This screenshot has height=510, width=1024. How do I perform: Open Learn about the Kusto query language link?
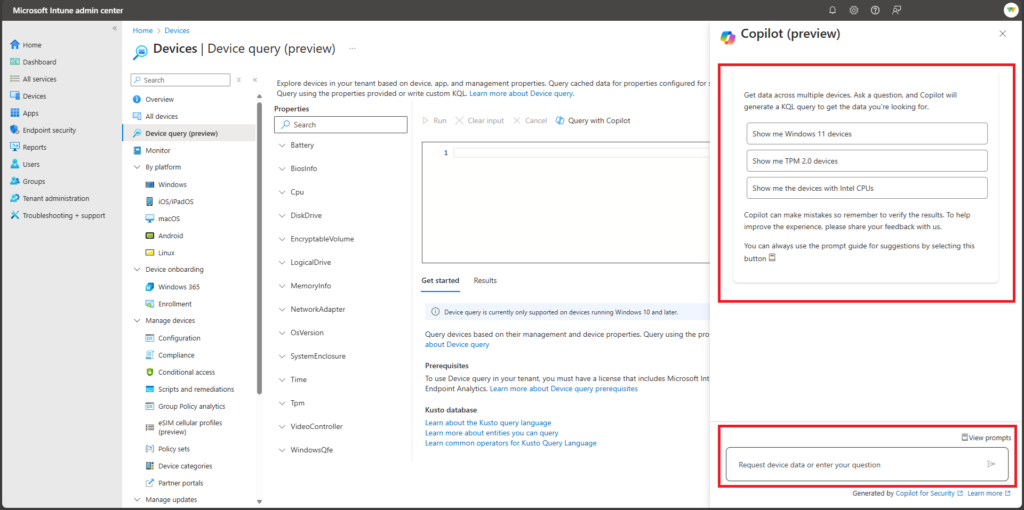pos(488,423)
